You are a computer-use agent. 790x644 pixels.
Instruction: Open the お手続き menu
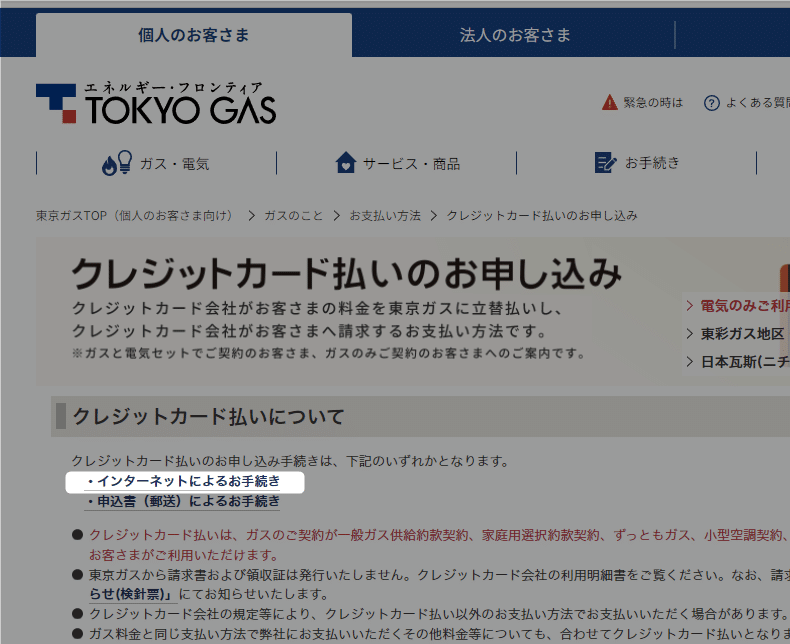click(637, 163)
